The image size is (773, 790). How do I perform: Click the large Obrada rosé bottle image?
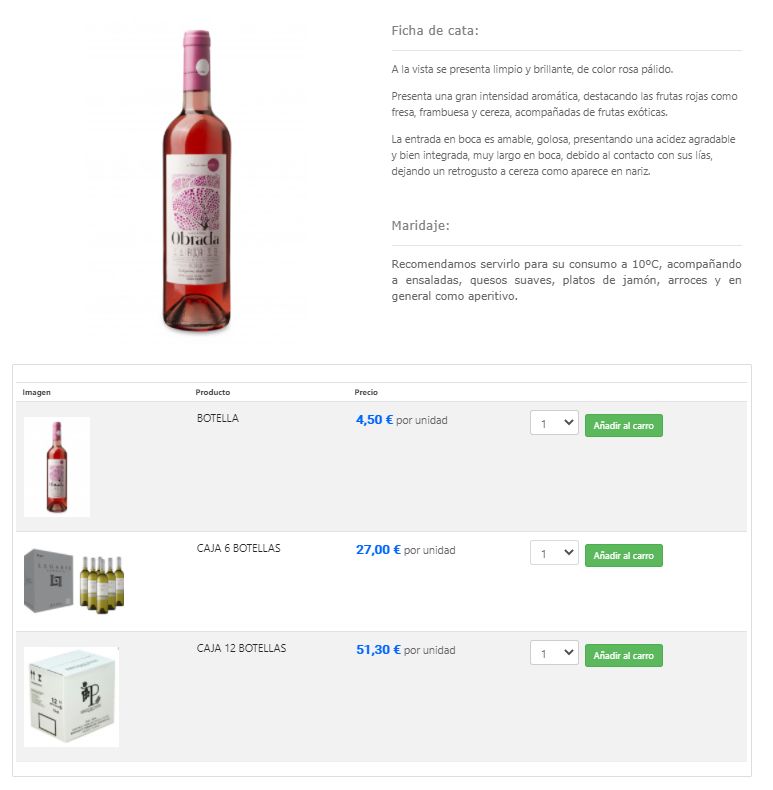pyautogui.click(x=197, y=180)
